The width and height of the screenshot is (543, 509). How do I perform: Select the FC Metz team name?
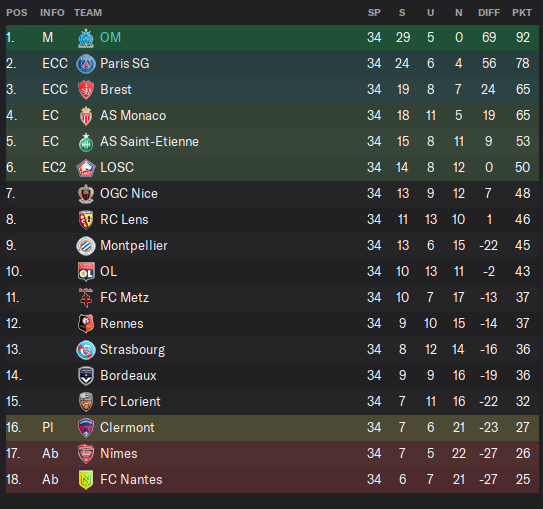[x=124, y=297]
